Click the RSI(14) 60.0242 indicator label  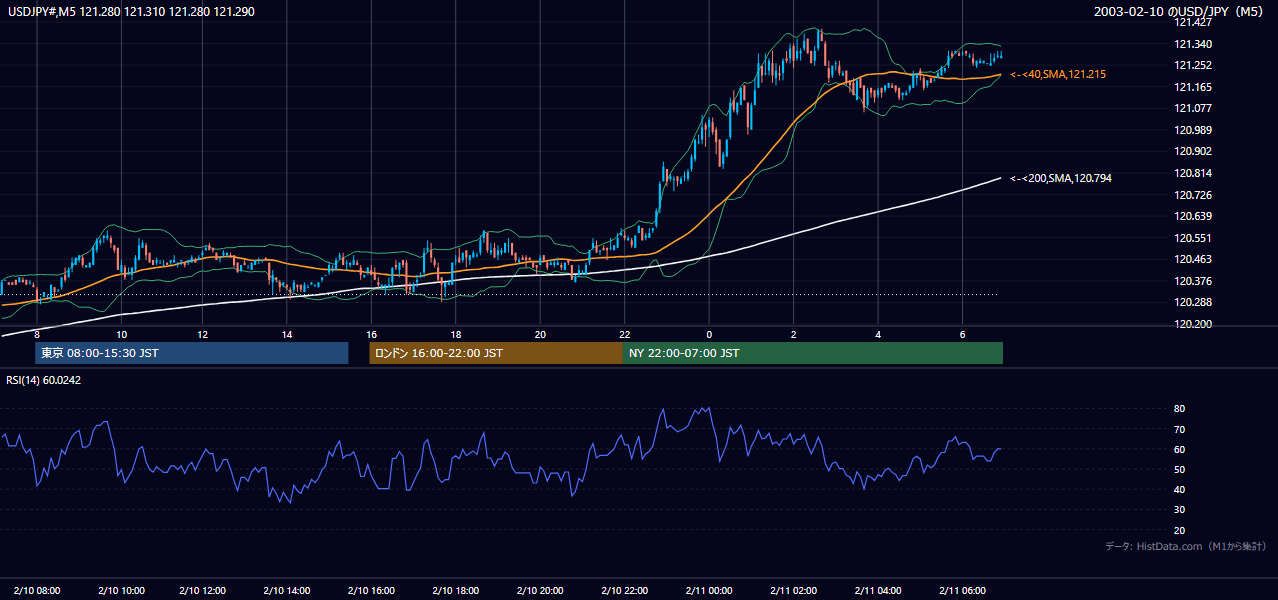pyautogui.click(x=44, y=380)
